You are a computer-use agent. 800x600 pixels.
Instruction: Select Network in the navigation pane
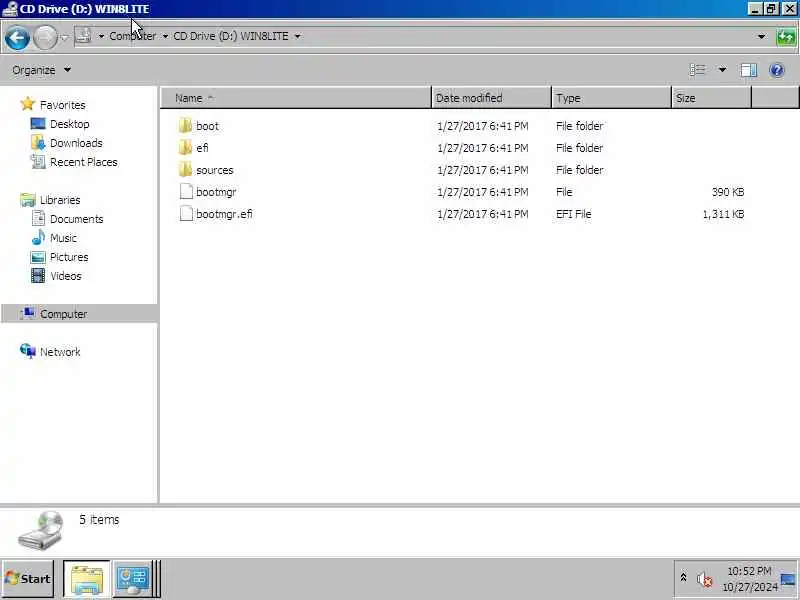tap(60, 352)
